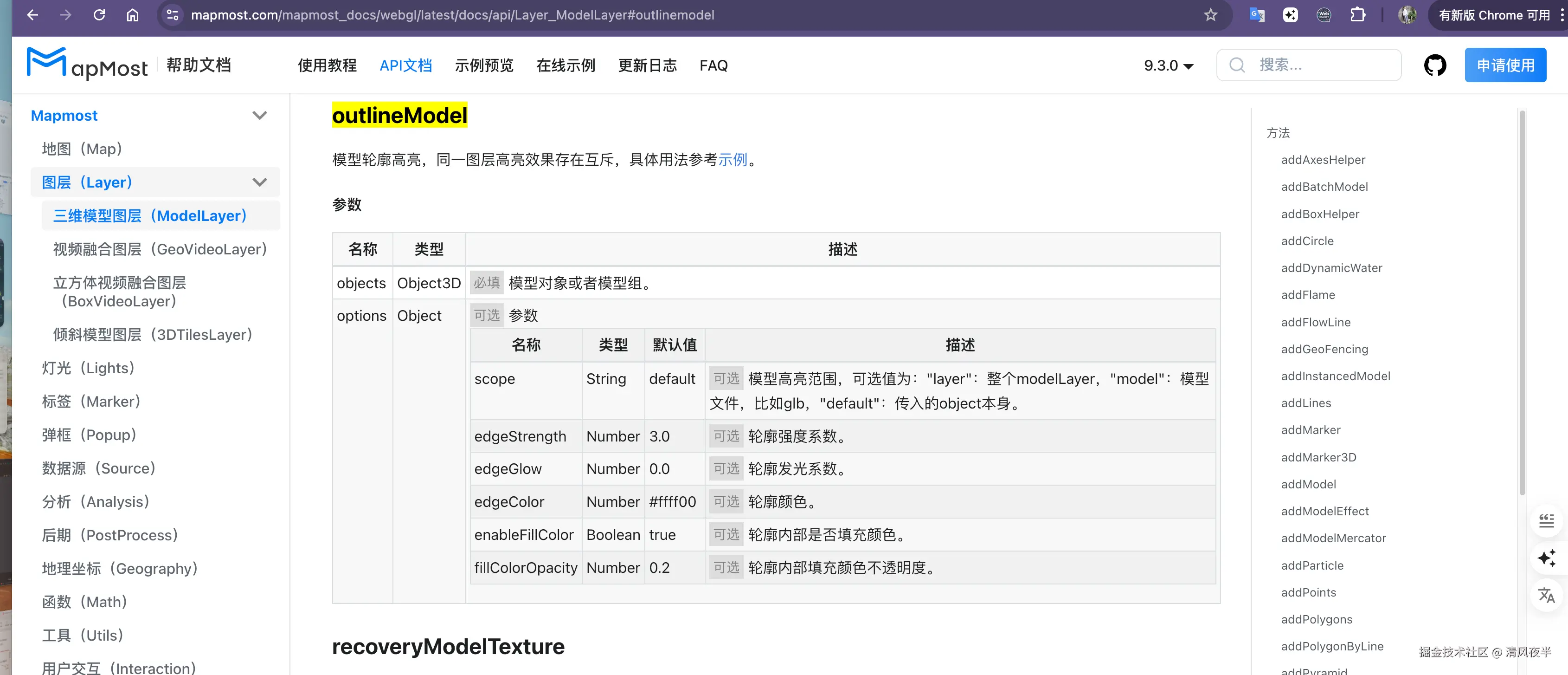Switch to the 在线示例 nav tab
This screenshot has height=675, width=1568.
(565, 65)
